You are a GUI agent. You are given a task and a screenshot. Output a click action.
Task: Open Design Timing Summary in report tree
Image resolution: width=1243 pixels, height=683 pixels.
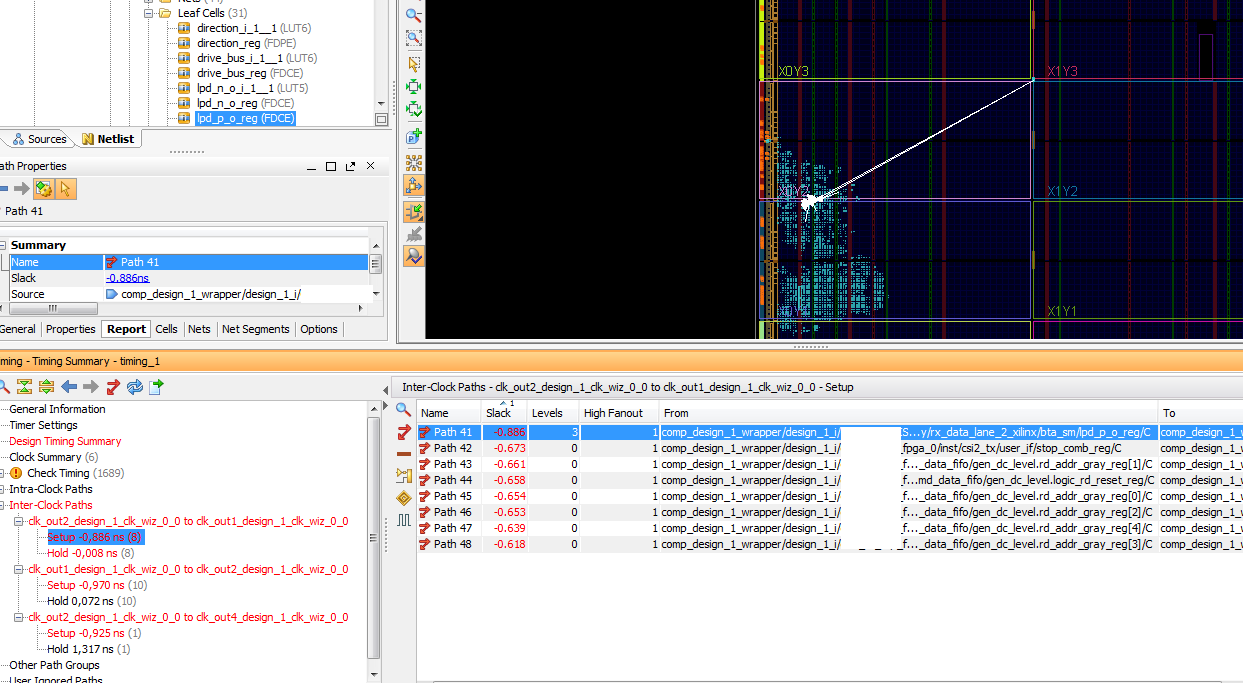65,441
